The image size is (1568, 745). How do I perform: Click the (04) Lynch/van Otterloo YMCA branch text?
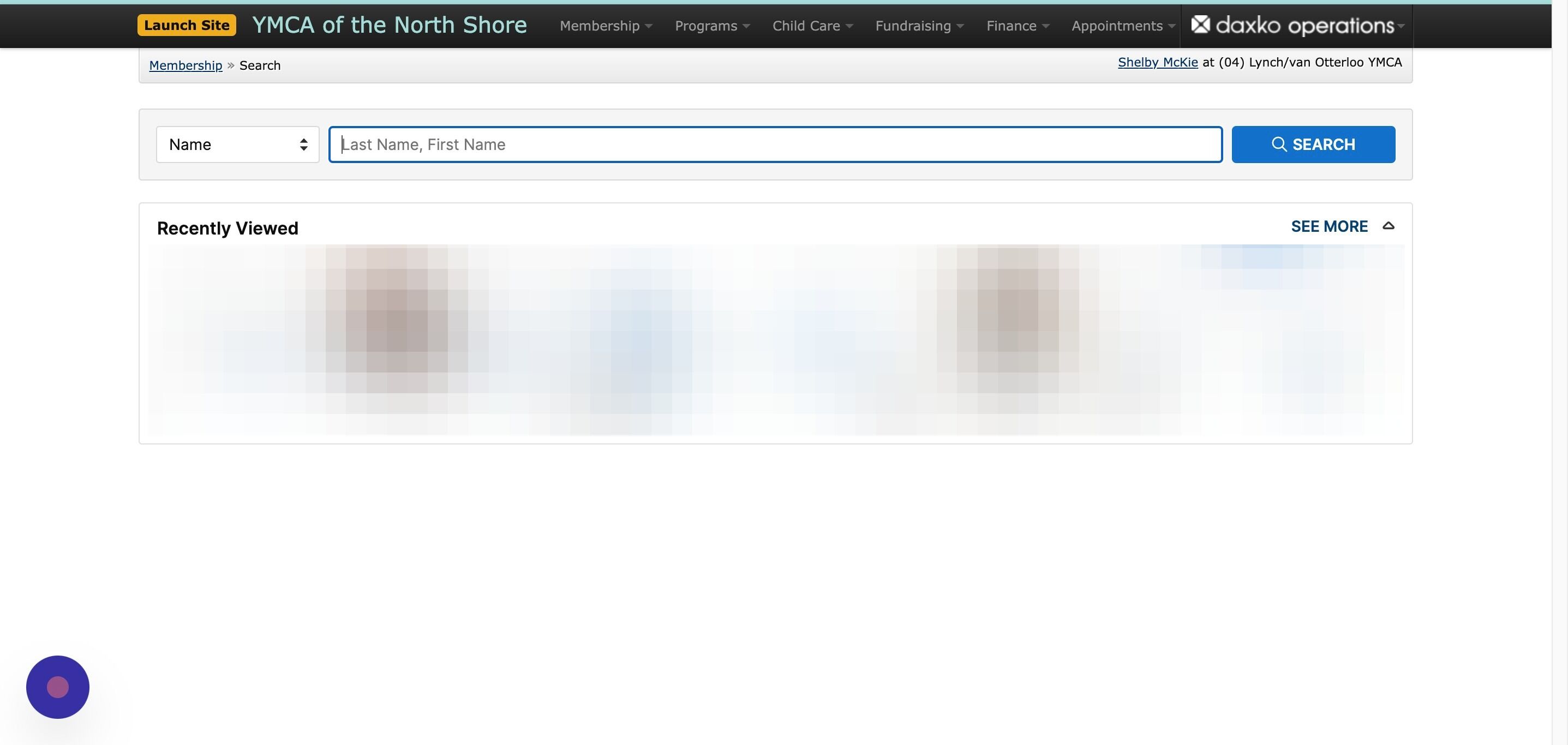coord(1310,62)
